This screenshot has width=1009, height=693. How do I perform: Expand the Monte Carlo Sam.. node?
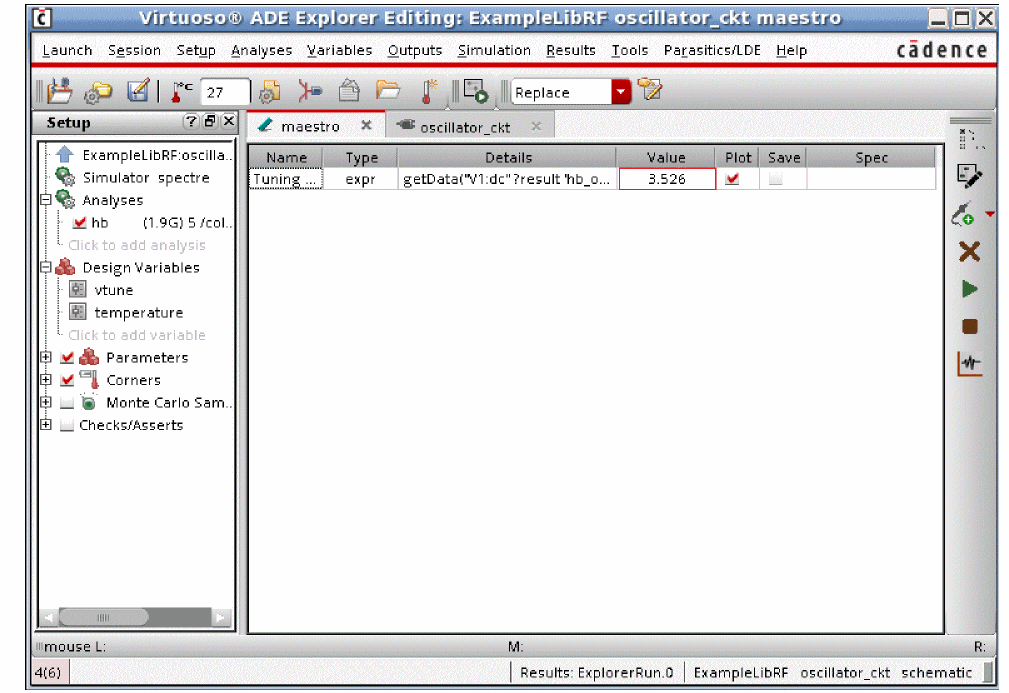[46, 402]
